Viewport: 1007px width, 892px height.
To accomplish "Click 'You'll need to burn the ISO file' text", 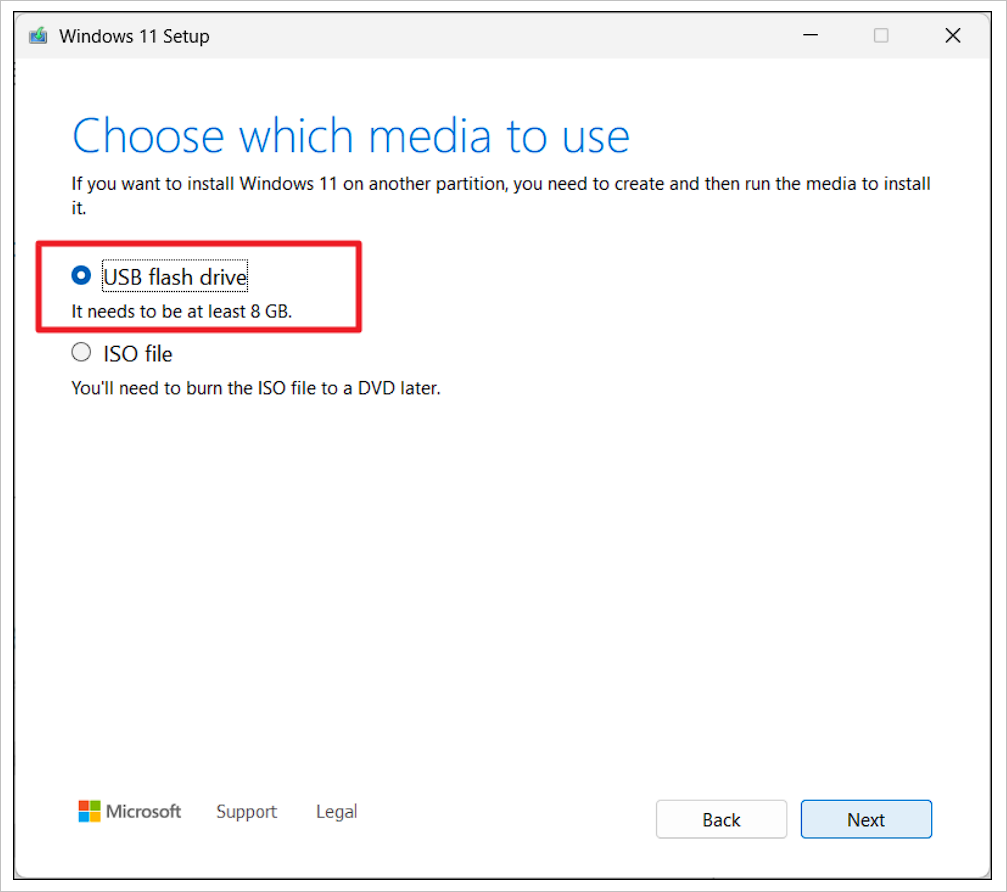I will (256, 388).
